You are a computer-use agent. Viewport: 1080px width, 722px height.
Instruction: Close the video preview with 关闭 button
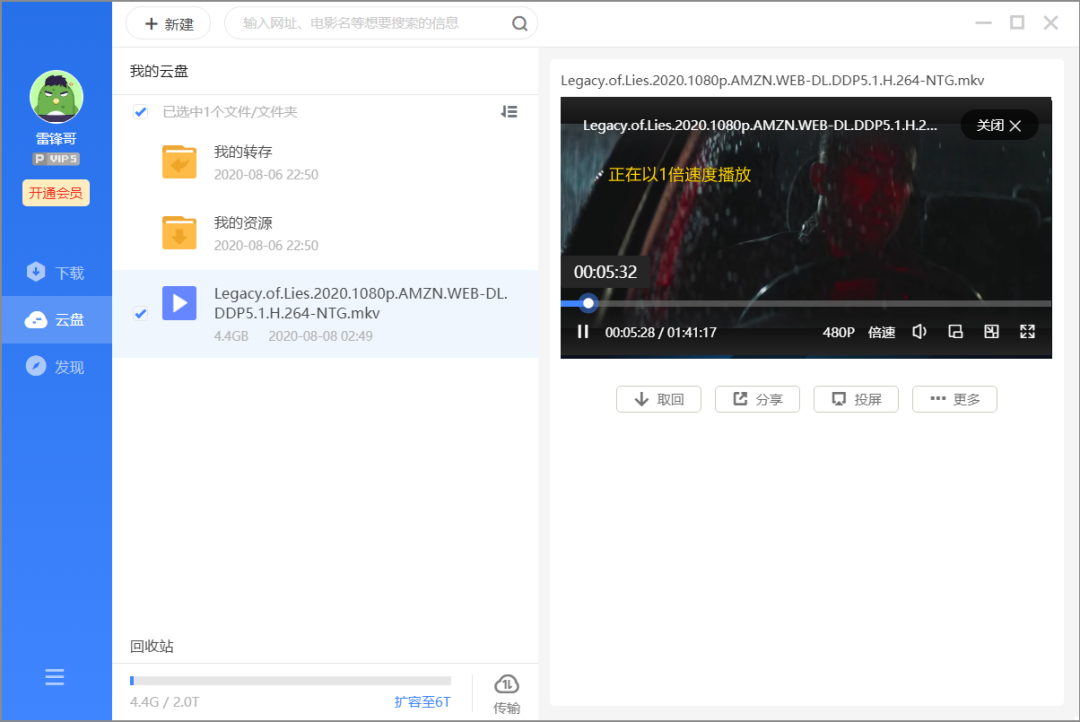(x=999, y=125)
